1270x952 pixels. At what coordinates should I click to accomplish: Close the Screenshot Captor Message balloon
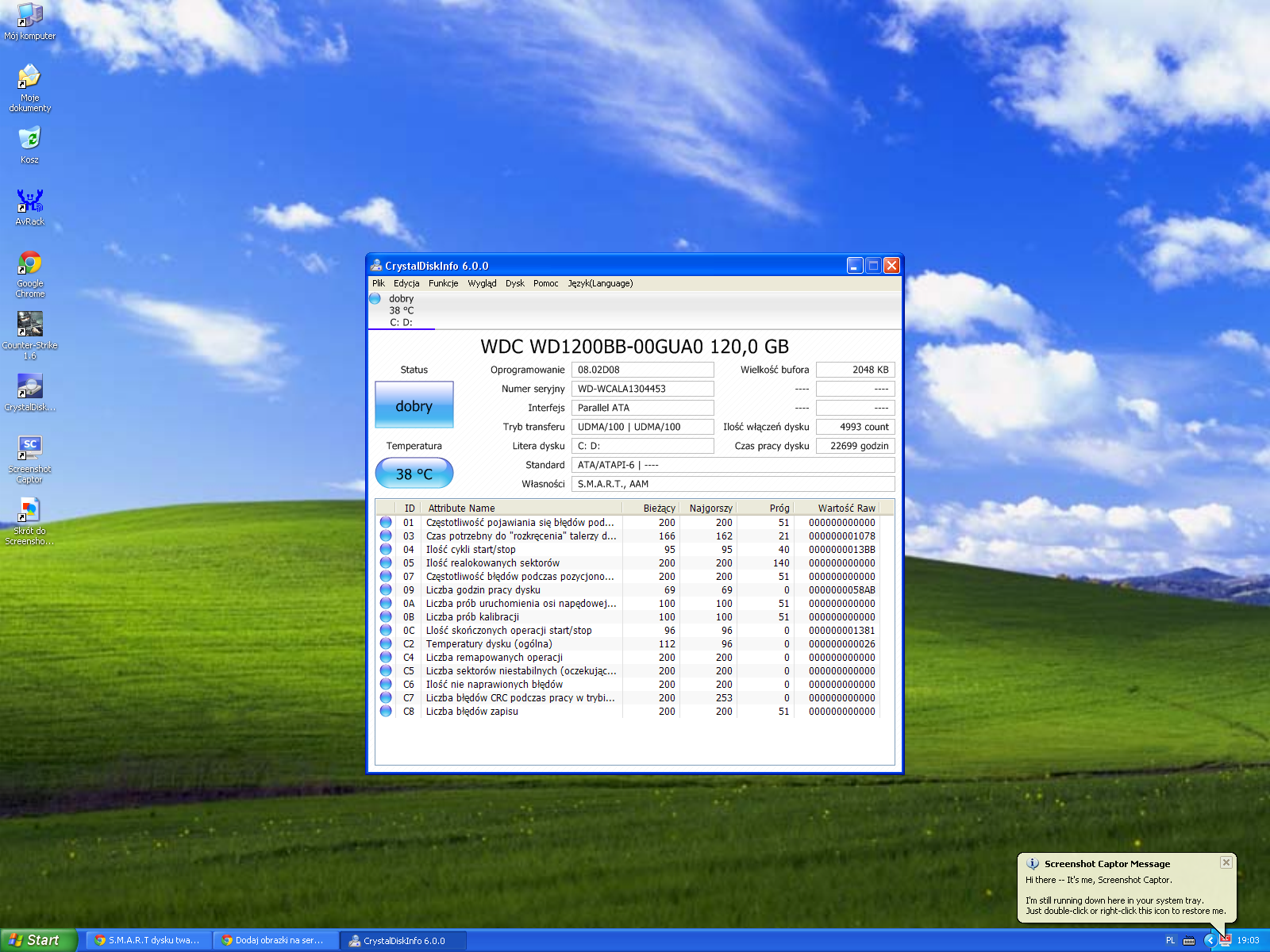coord(1226,862)
